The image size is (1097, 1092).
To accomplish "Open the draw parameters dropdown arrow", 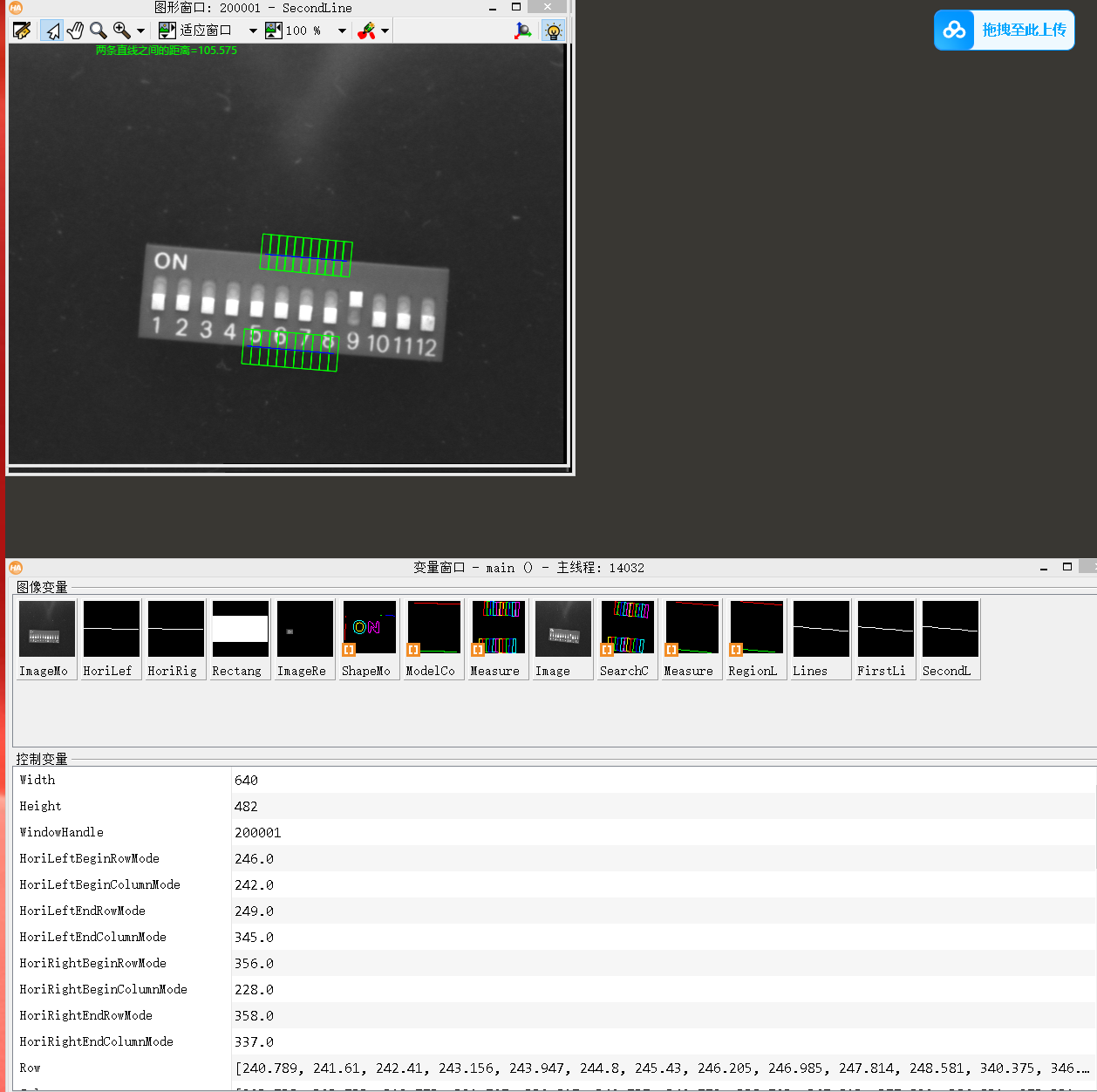I will click(x=385, y=31).
